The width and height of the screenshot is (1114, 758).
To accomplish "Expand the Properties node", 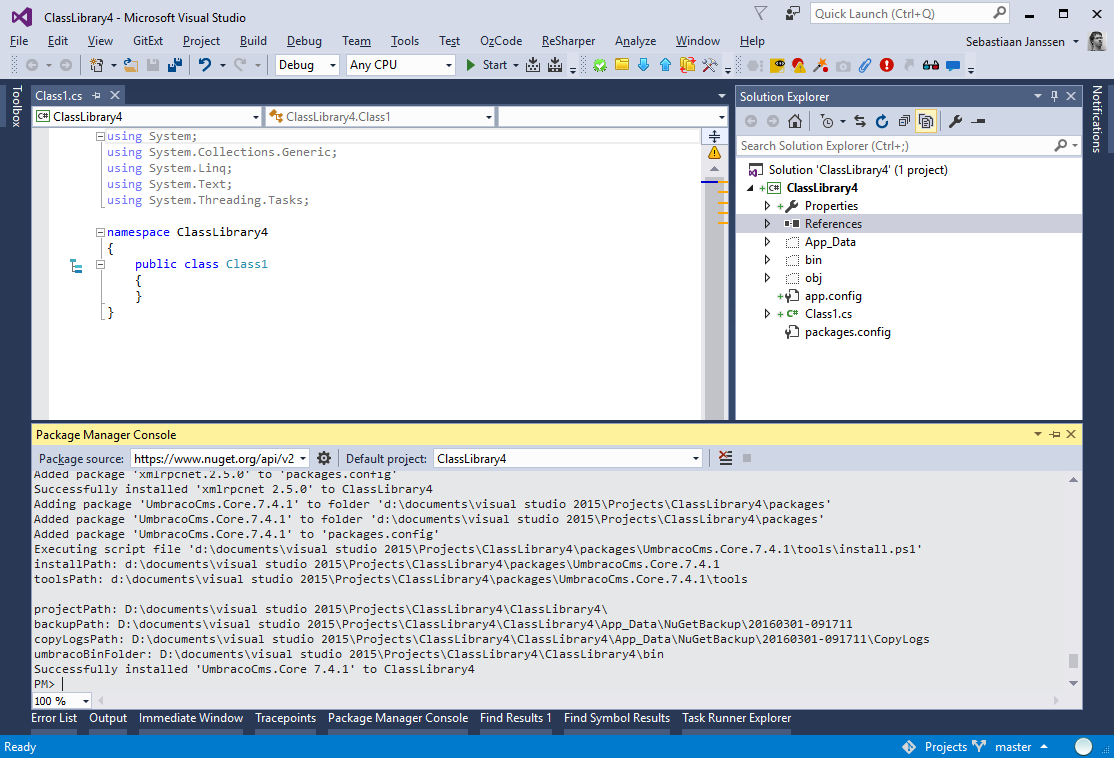I will tap(767, 206).
